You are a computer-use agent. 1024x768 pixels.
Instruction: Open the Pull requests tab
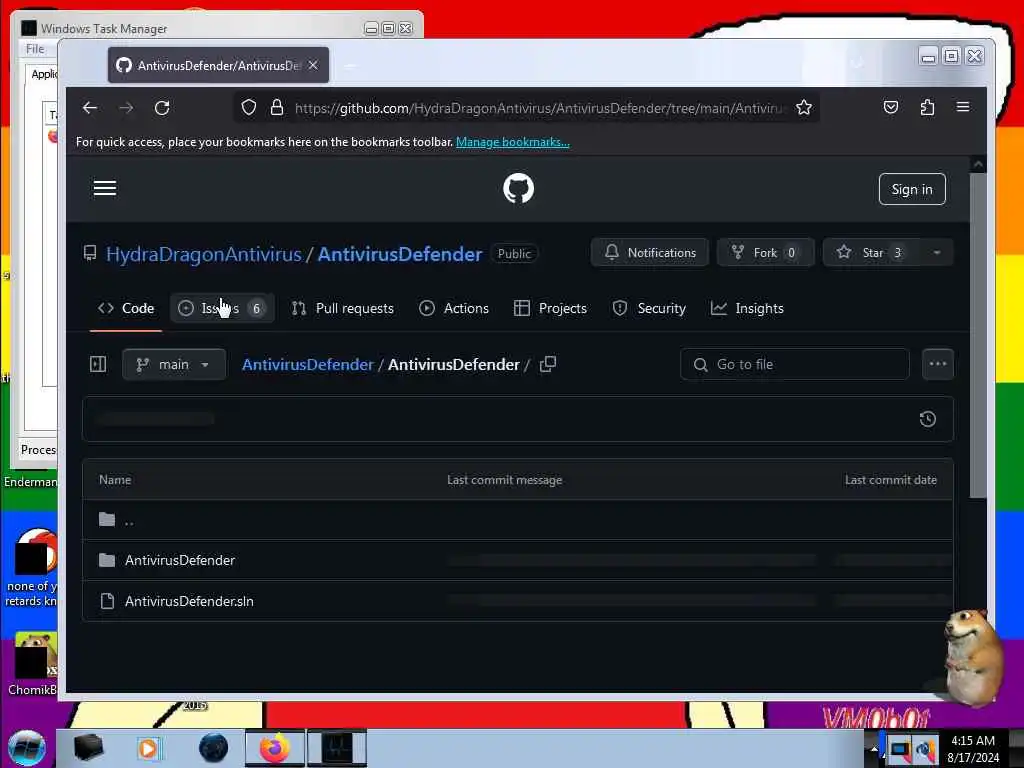coord(343,308)
